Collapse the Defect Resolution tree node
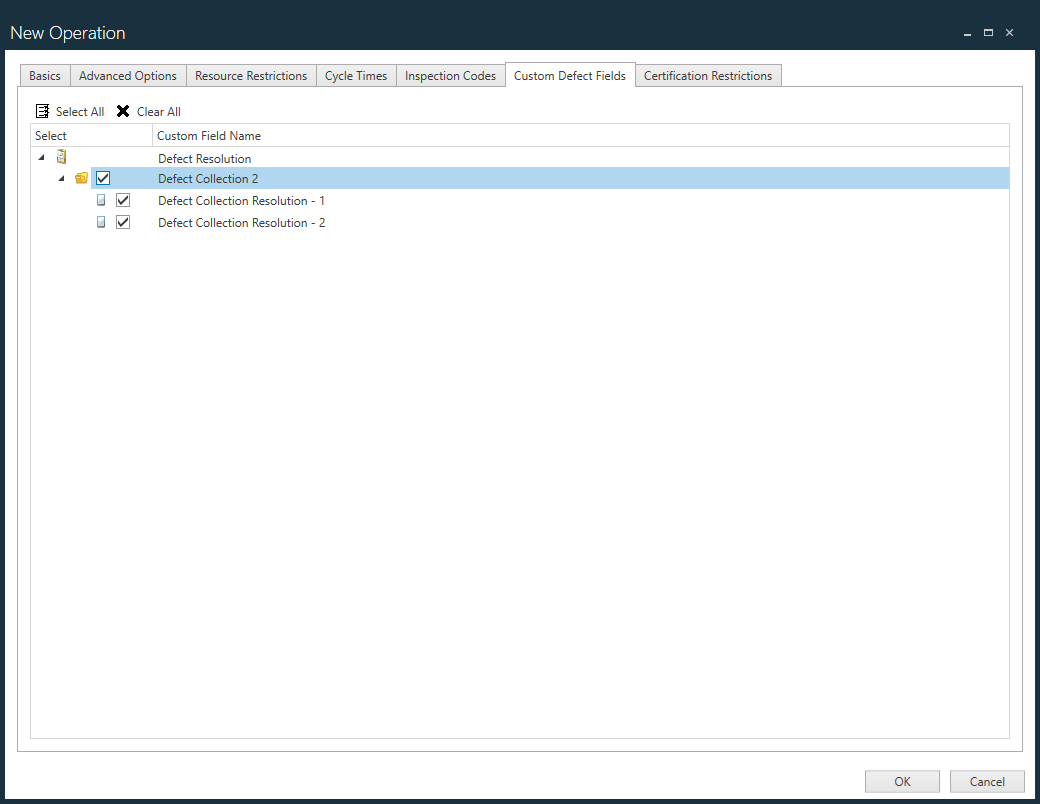1040x804 pixels. [x=41, y=156]
